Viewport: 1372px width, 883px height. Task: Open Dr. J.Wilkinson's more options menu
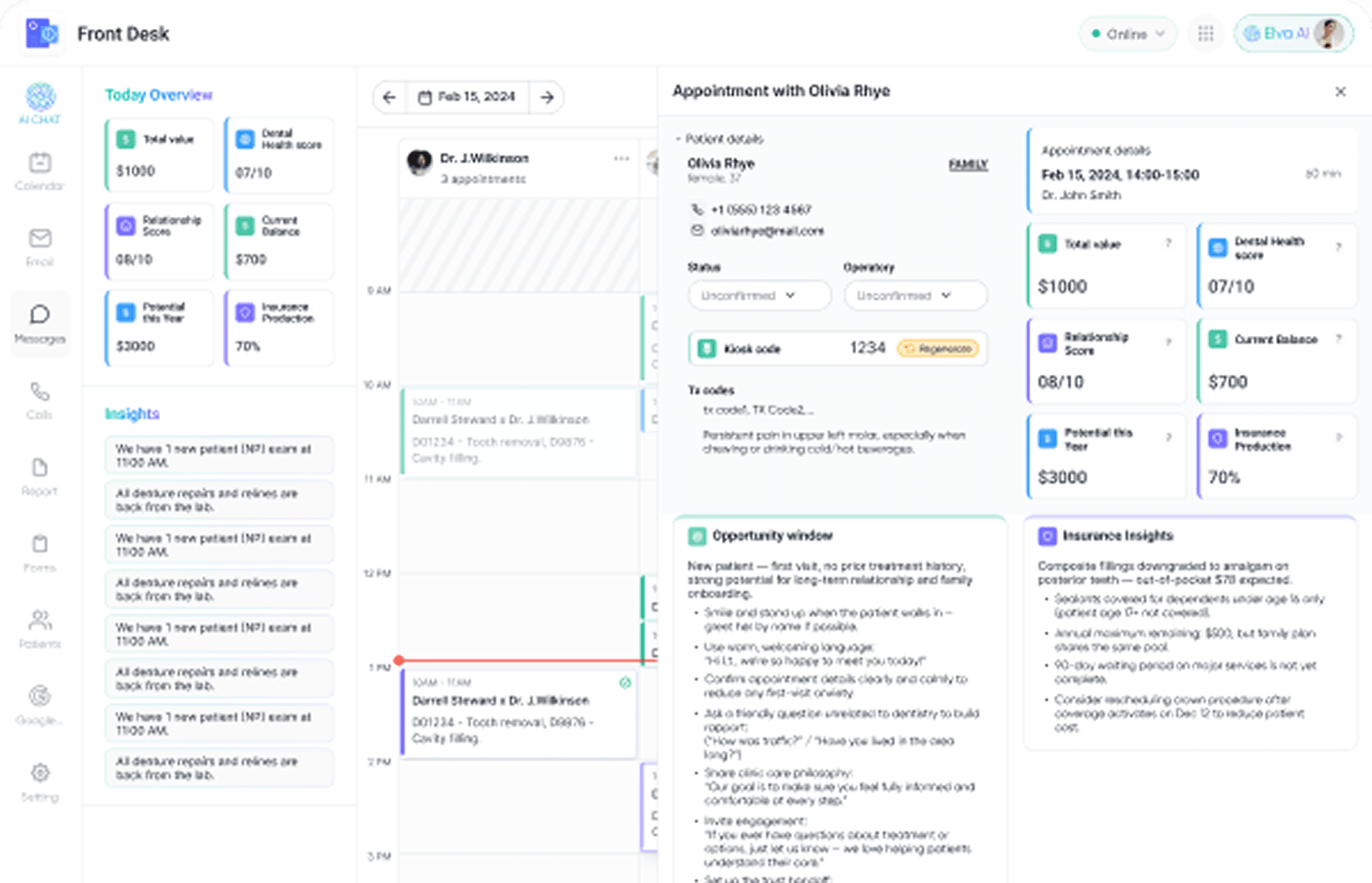(x=621, y=159)
